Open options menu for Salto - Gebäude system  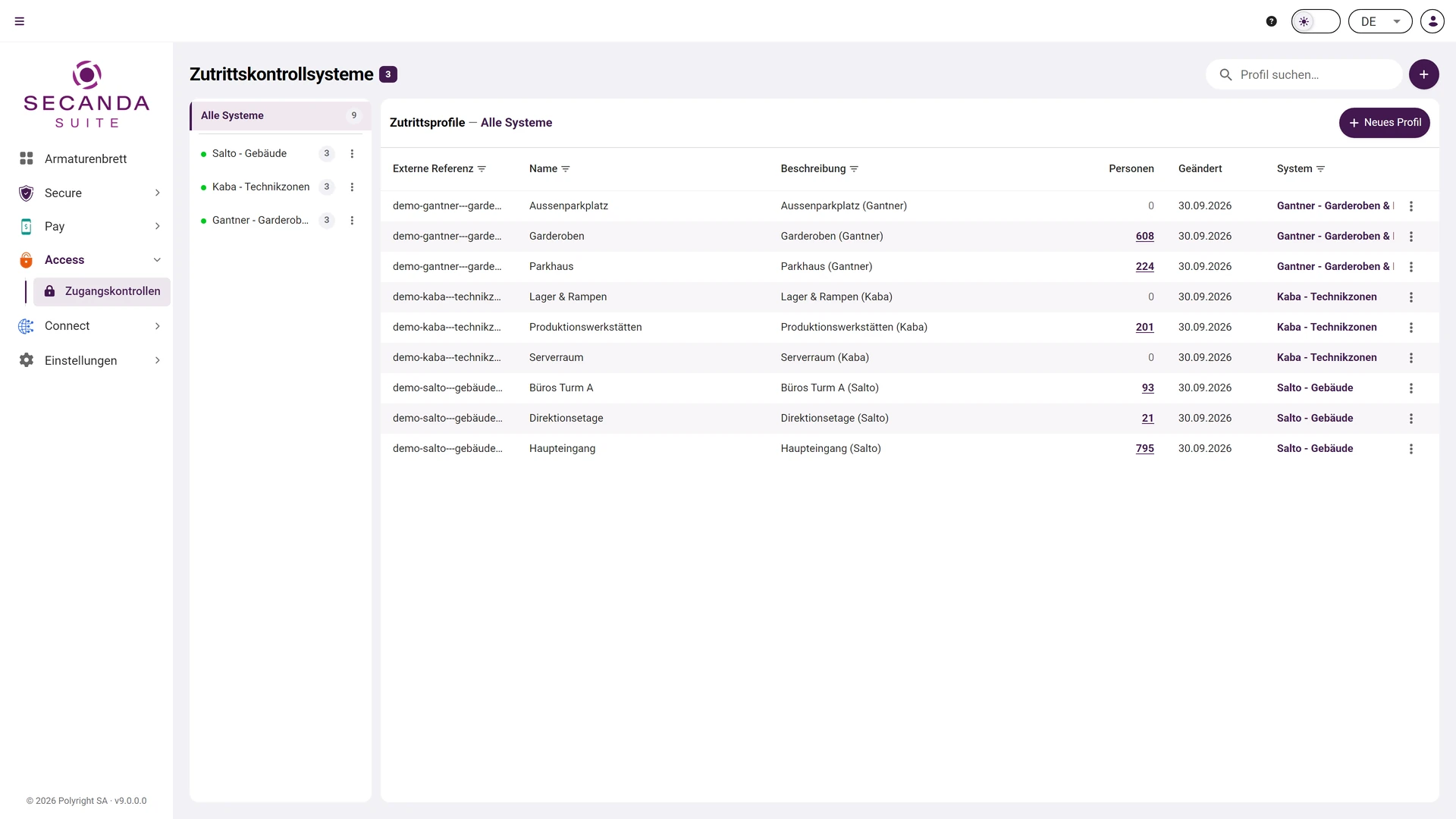coord(352,154)
